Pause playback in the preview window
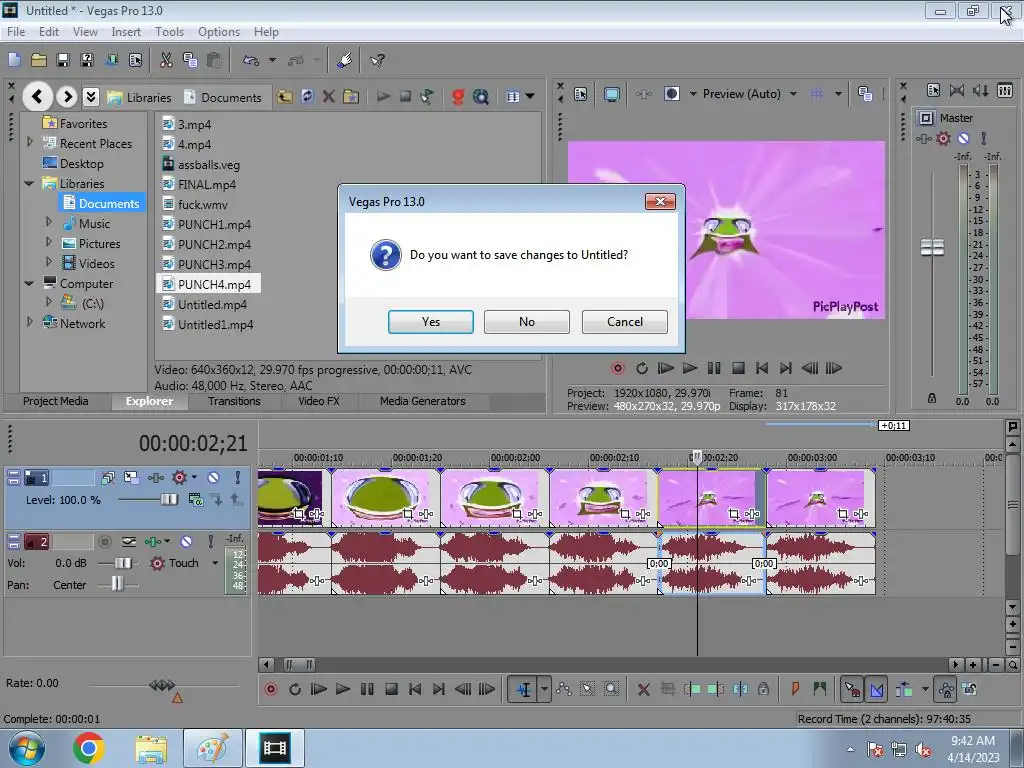1024x768 pixels. 714,368
